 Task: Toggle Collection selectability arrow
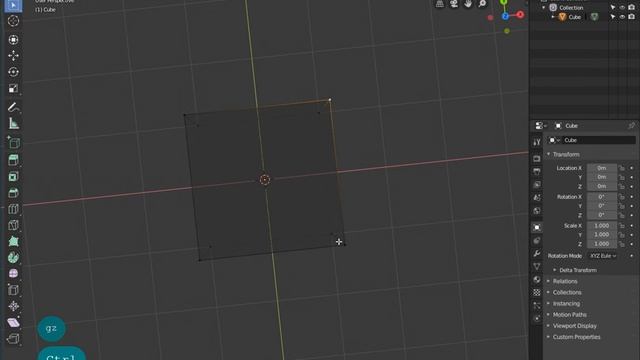pyautogui.click(x=613, y=7)
